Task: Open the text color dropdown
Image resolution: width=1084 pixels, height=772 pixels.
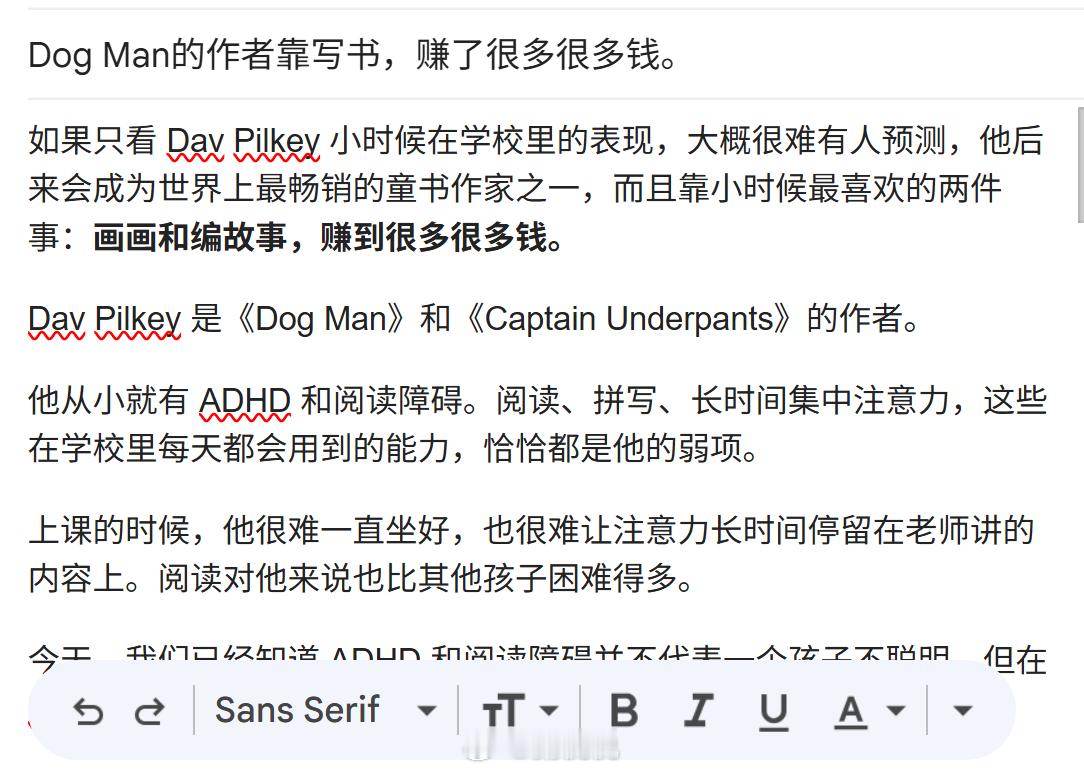Action: (870, 711)
